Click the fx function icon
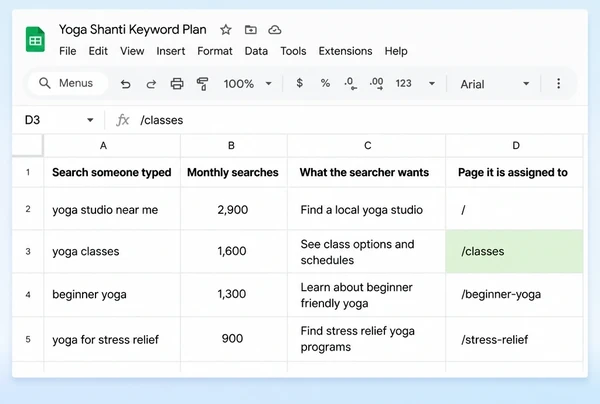The height and width of the screenshot is (404, 600). coord(122,120)
